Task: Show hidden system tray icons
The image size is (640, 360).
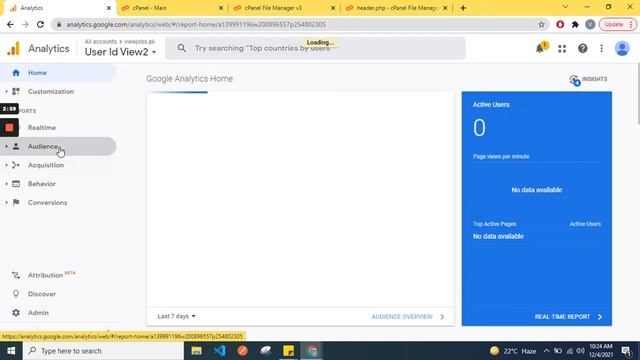Action: point(547,351)
